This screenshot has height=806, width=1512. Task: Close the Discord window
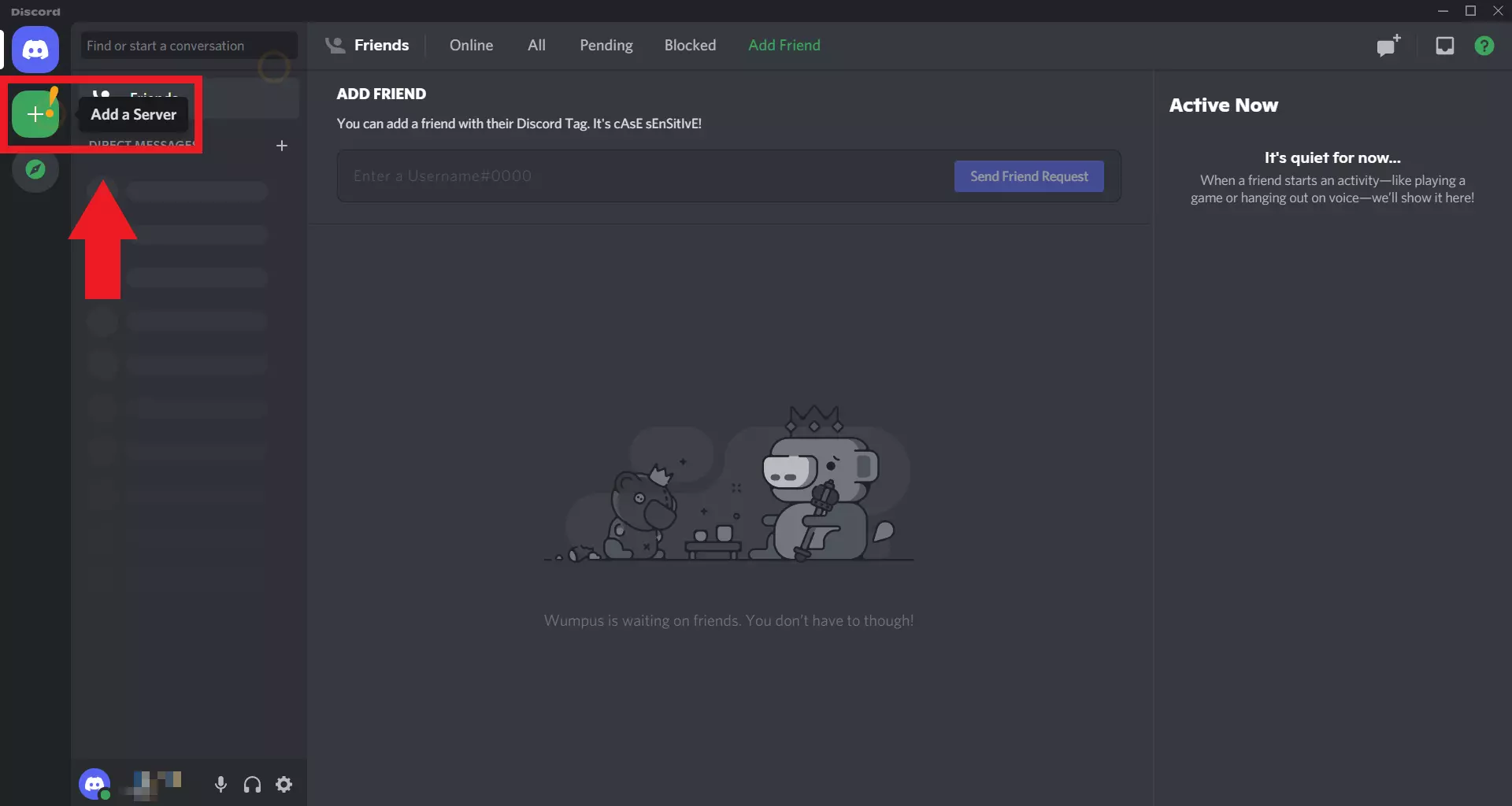pos(1498,11)
